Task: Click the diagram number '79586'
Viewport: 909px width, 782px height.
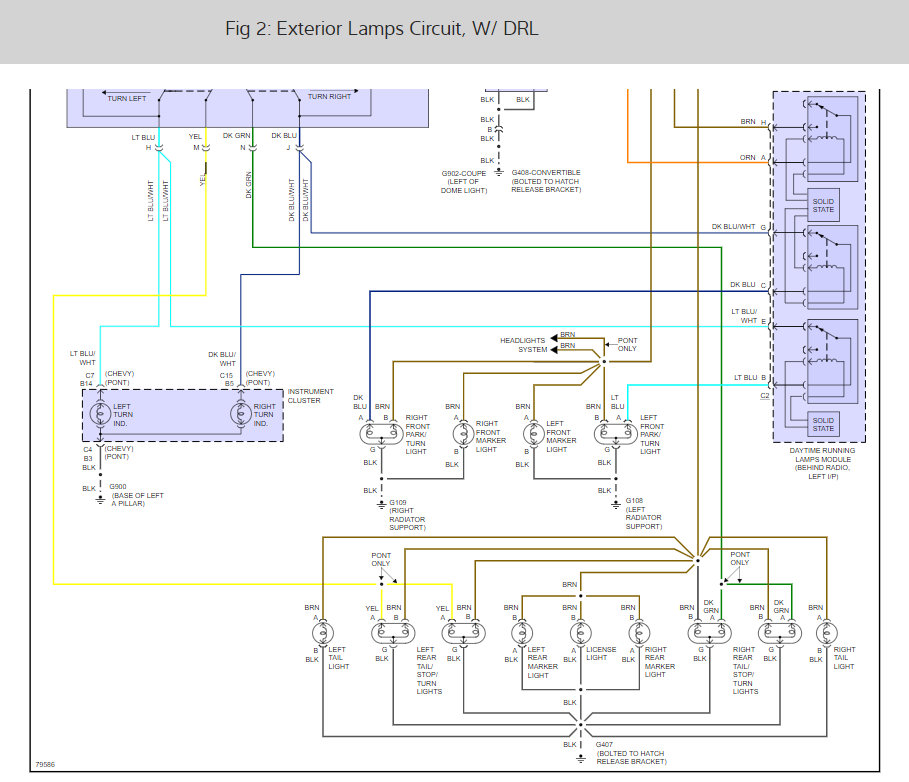Action: (45, 765)
